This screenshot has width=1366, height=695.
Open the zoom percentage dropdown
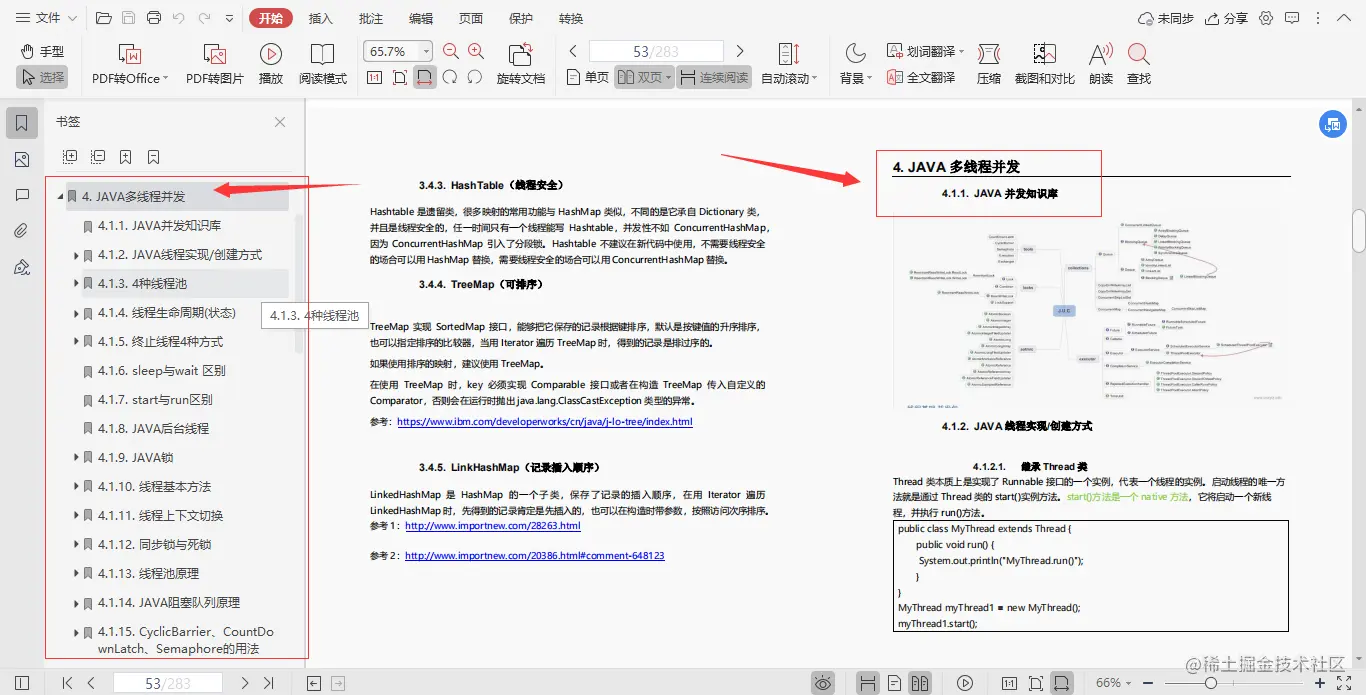424,50
